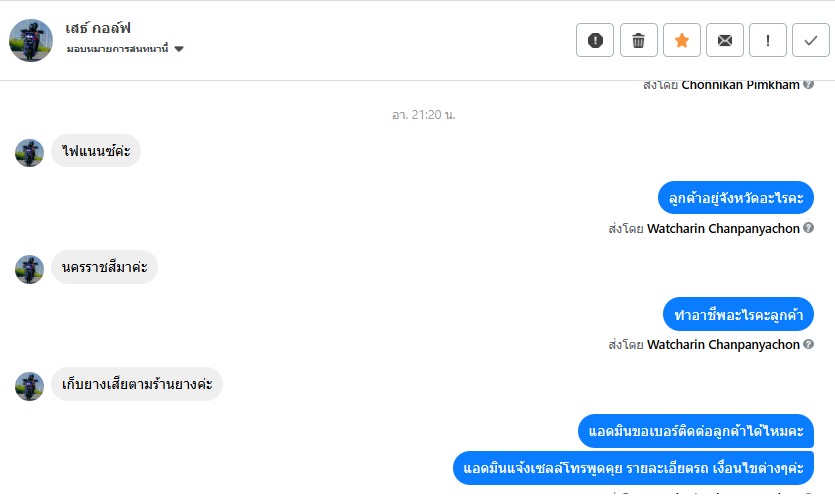Click the sender name above ทำอาชีพอะไรคะลูกค้า
The image size is (835, 501).
[723, 228]
